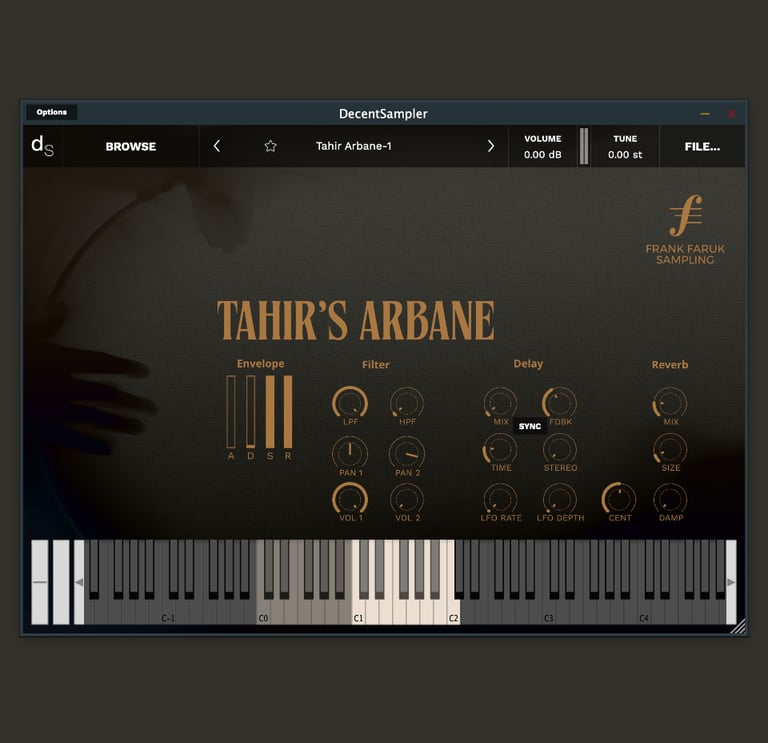Click the pitch bend wheel strip
The height and width of the screenshot is (743, 768).
[x=40, y=582]
